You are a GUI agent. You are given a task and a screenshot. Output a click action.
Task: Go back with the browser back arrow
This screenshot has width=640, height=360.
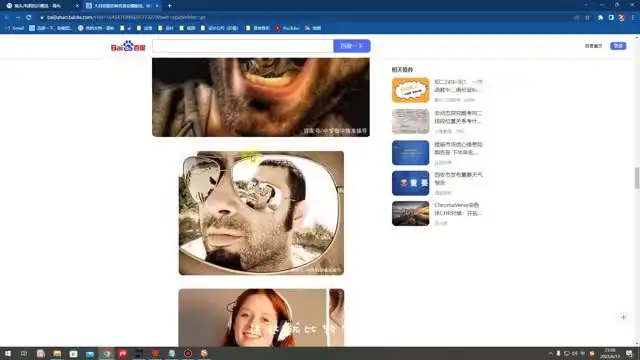tap(7, 17)
